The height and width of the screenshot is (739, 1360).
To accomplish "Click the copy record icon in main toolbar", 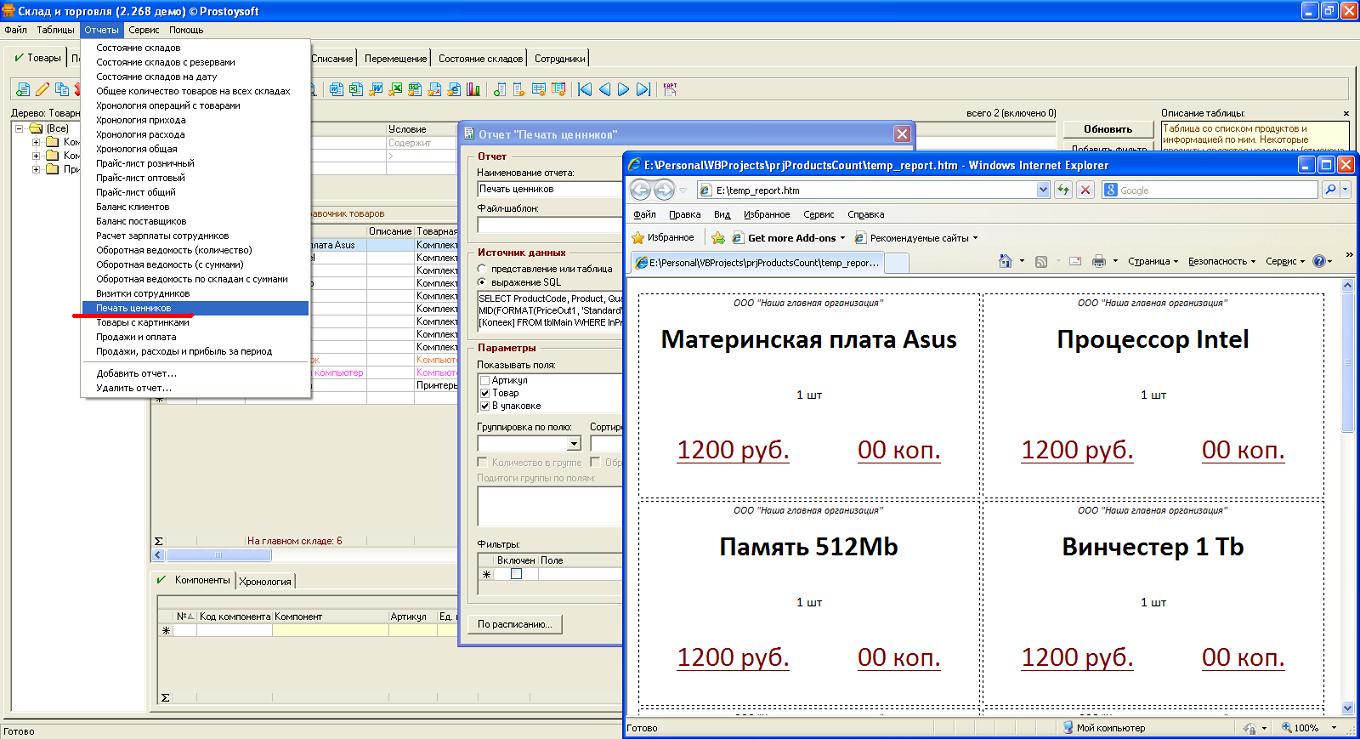I will [x=62, y=89].
